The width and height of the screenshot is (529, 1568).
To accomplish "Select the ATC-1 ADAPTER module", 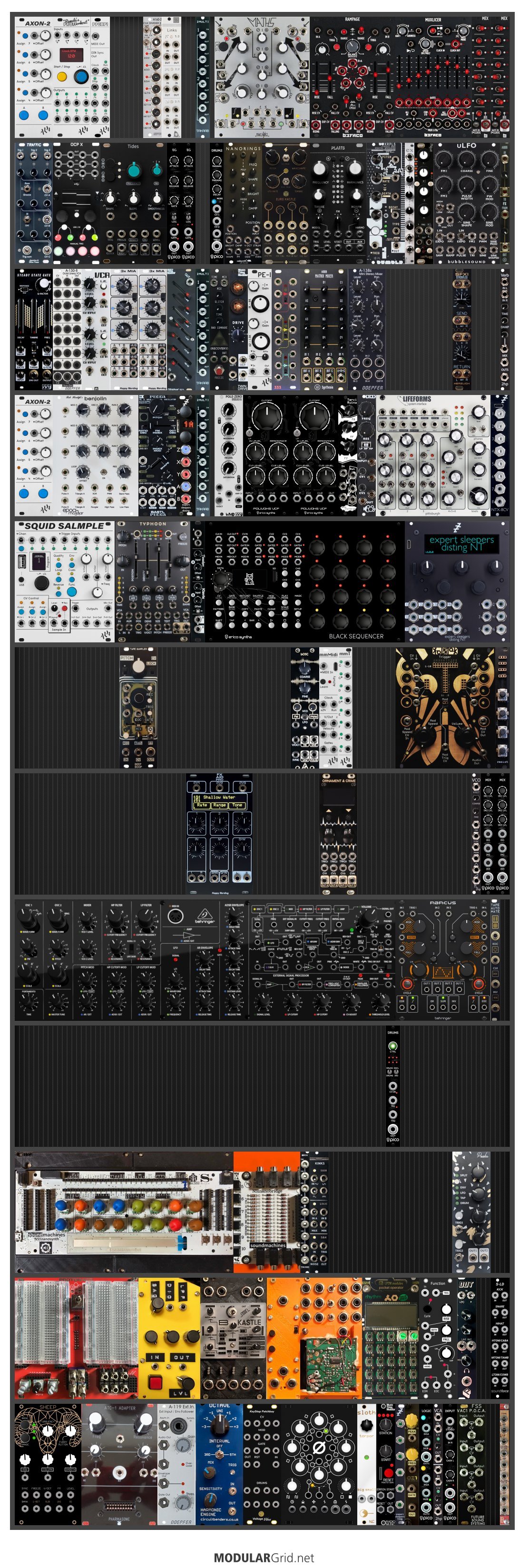I will 119,1464.
